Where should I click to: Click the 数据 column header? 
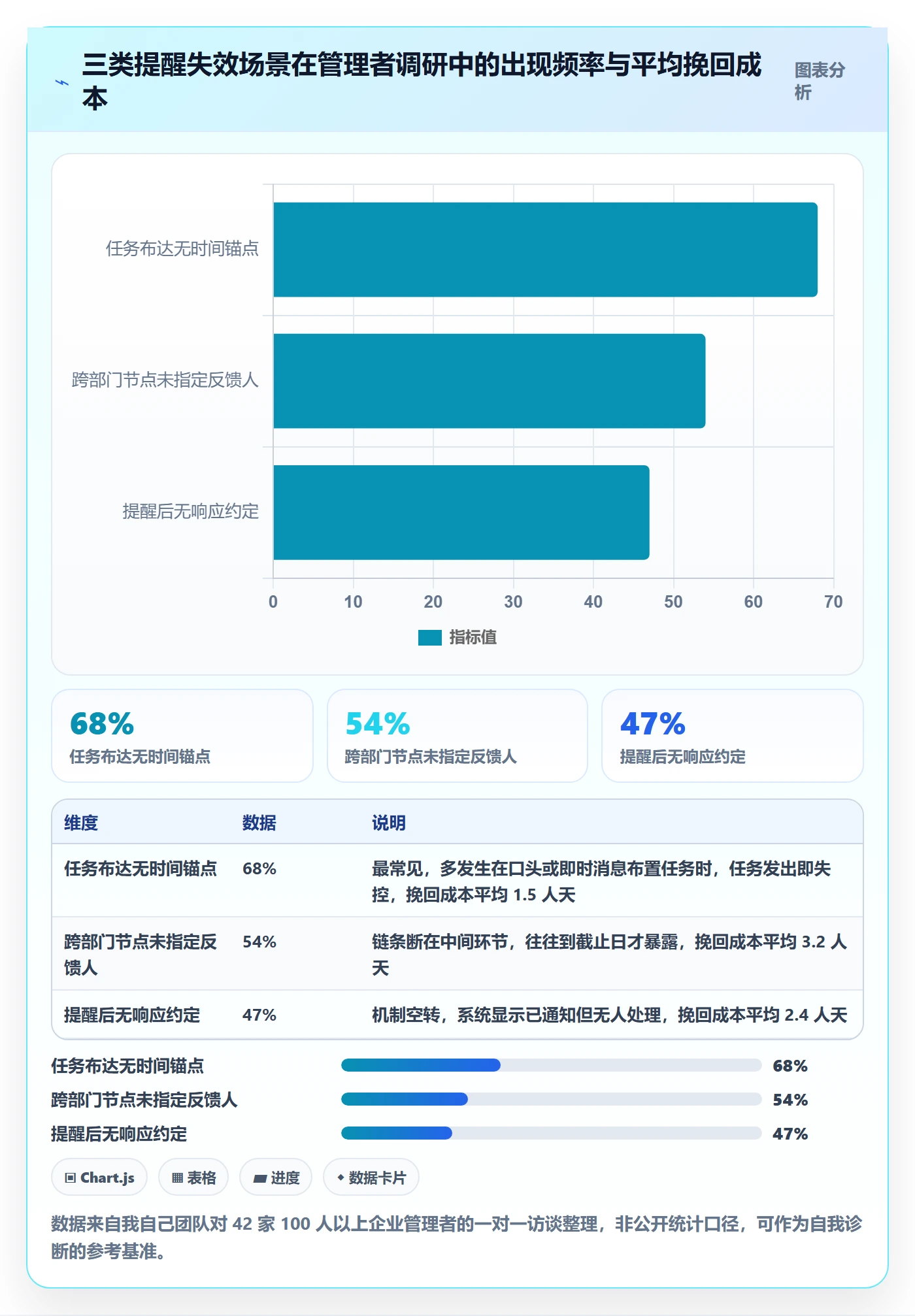click(259, 823)
